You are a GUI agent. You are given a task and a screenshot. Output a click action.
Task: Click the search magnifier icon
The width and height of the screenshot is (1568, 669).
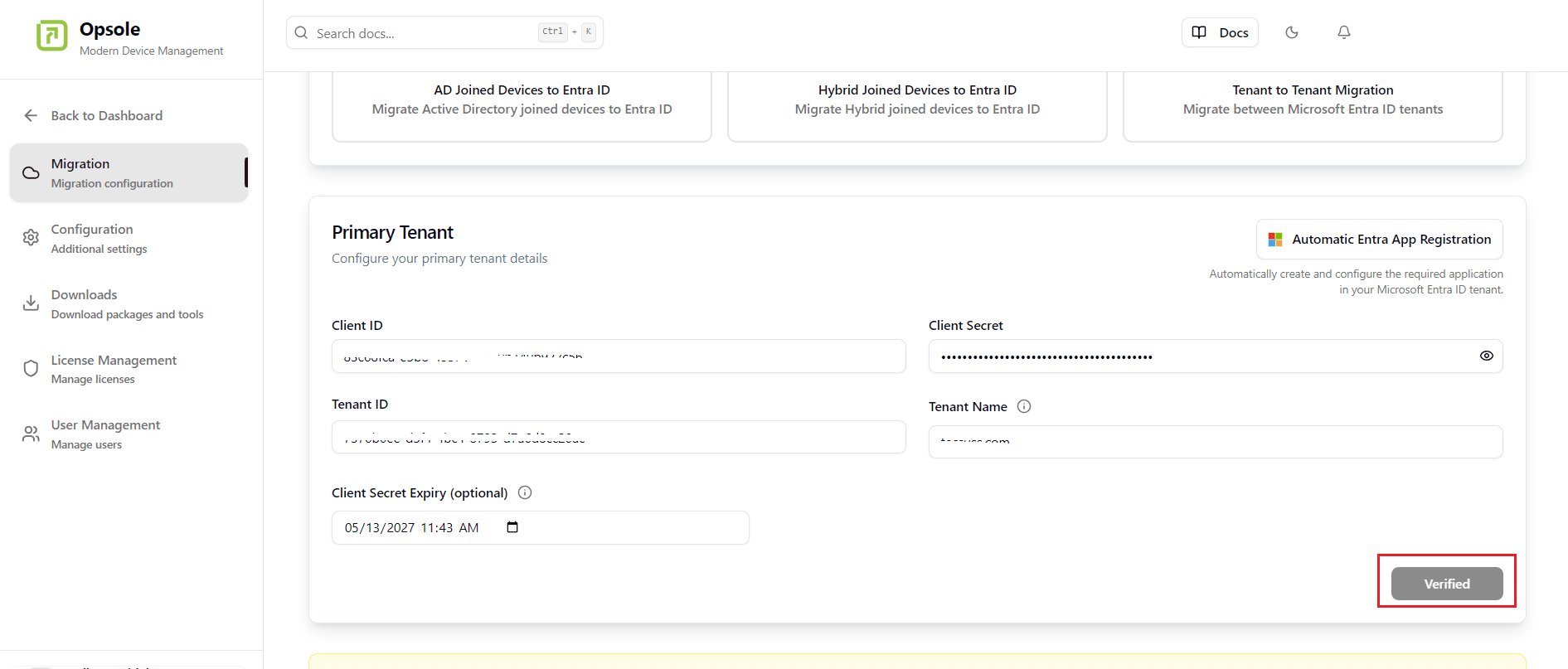point(302,33)
